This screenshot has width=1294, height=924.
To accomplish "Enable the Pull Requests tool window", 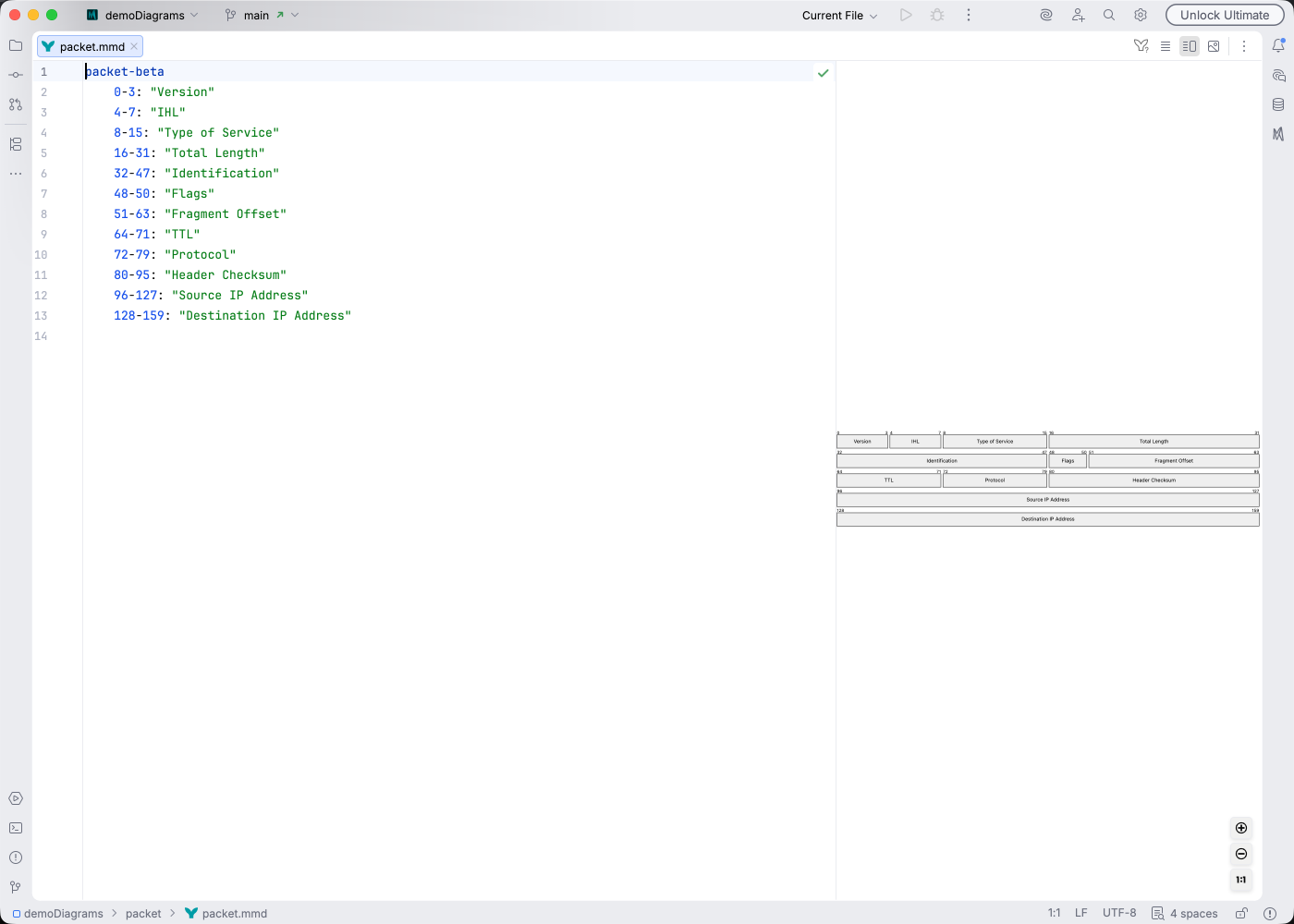I will (15, 104).
